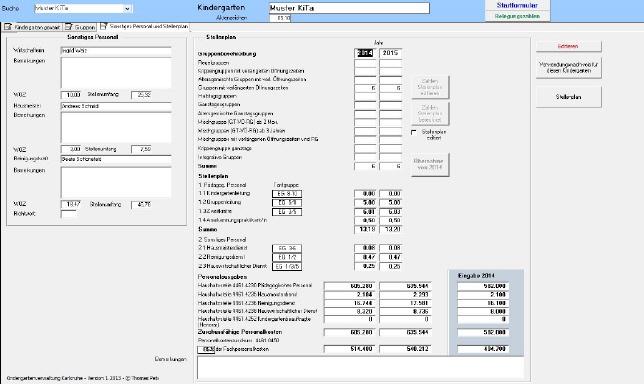644x384 pixels.
Task: Click the Hauswirtschaftlicher Dienst 2015 expense 8.736
Action: [405, 312]
